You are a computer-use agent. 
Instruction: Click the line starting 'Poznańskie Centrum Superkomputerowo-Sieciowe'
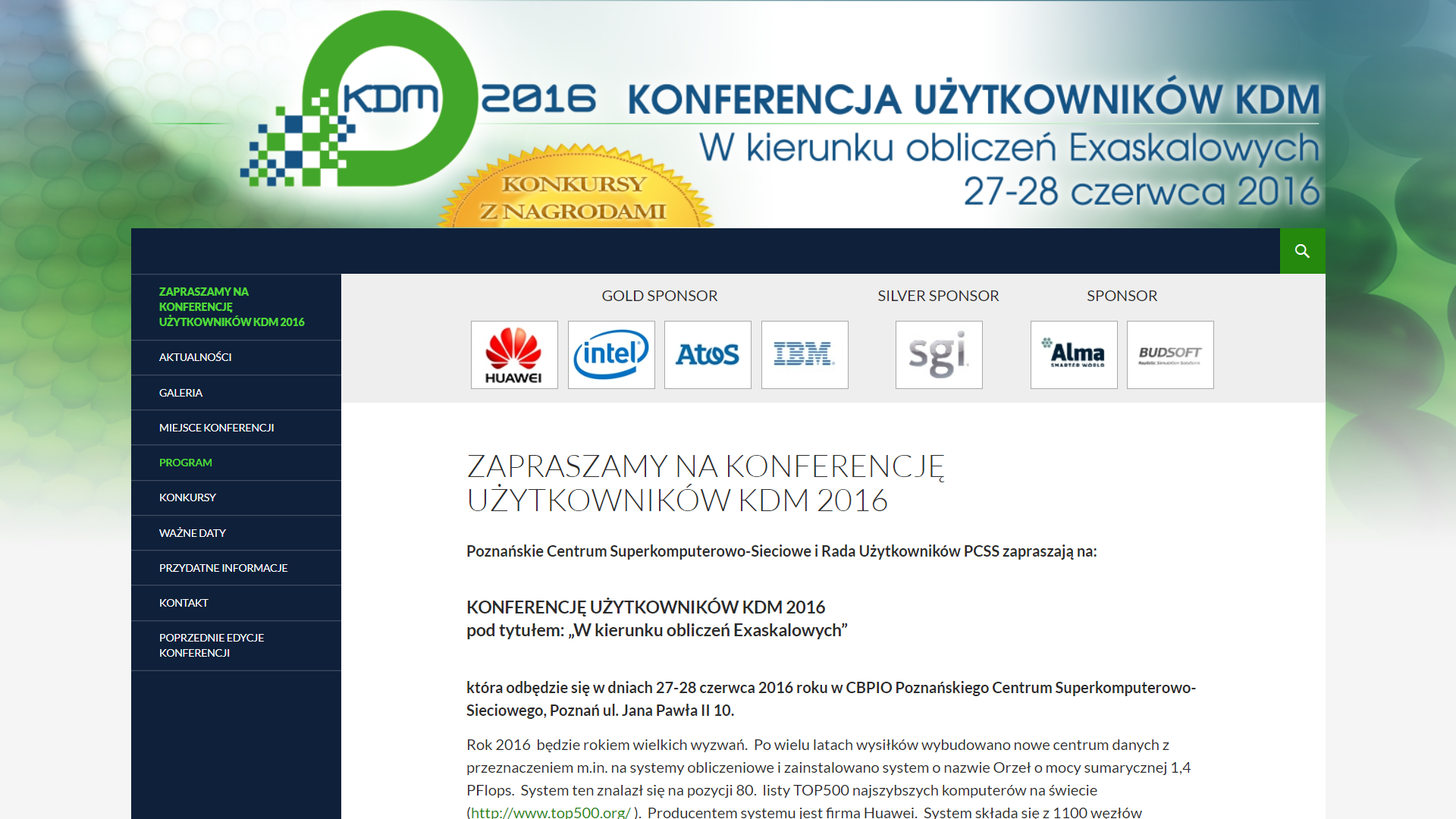[782, 551]
